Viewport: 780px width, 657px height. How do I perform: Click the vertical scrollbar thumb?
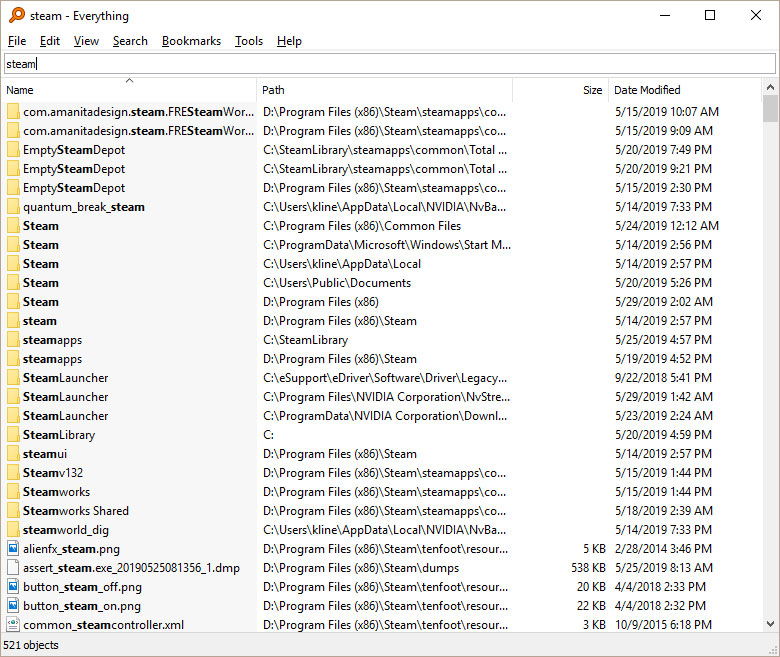[770, 109]
